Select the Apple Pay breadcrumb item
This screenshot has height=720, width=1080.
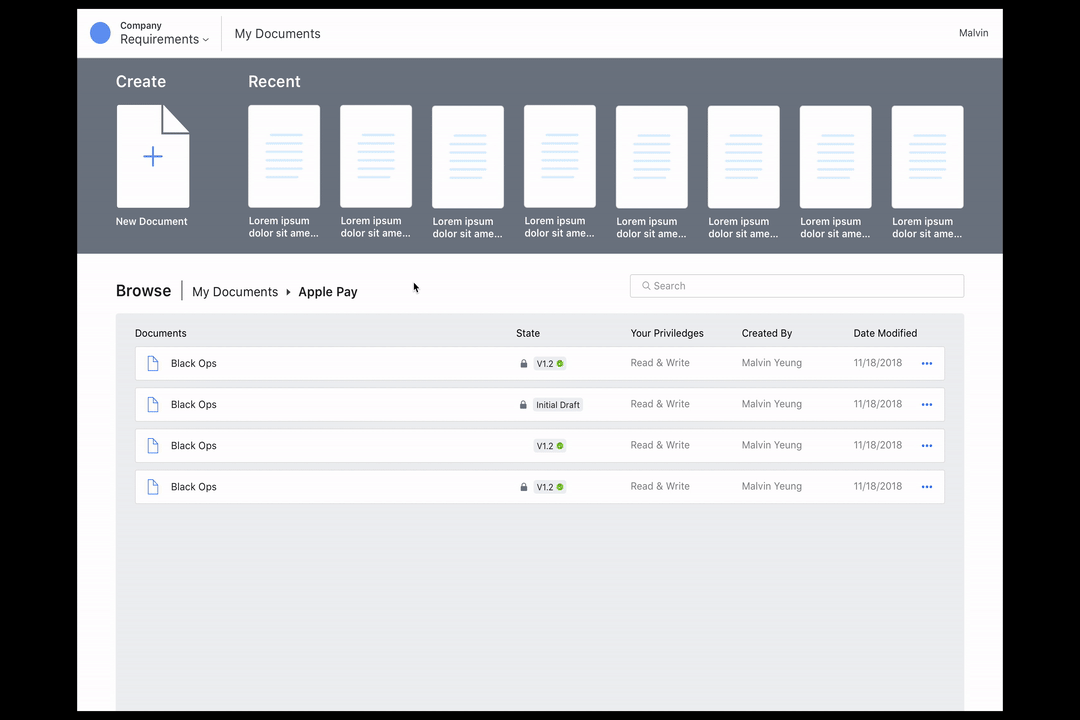[x=328, y=291]
